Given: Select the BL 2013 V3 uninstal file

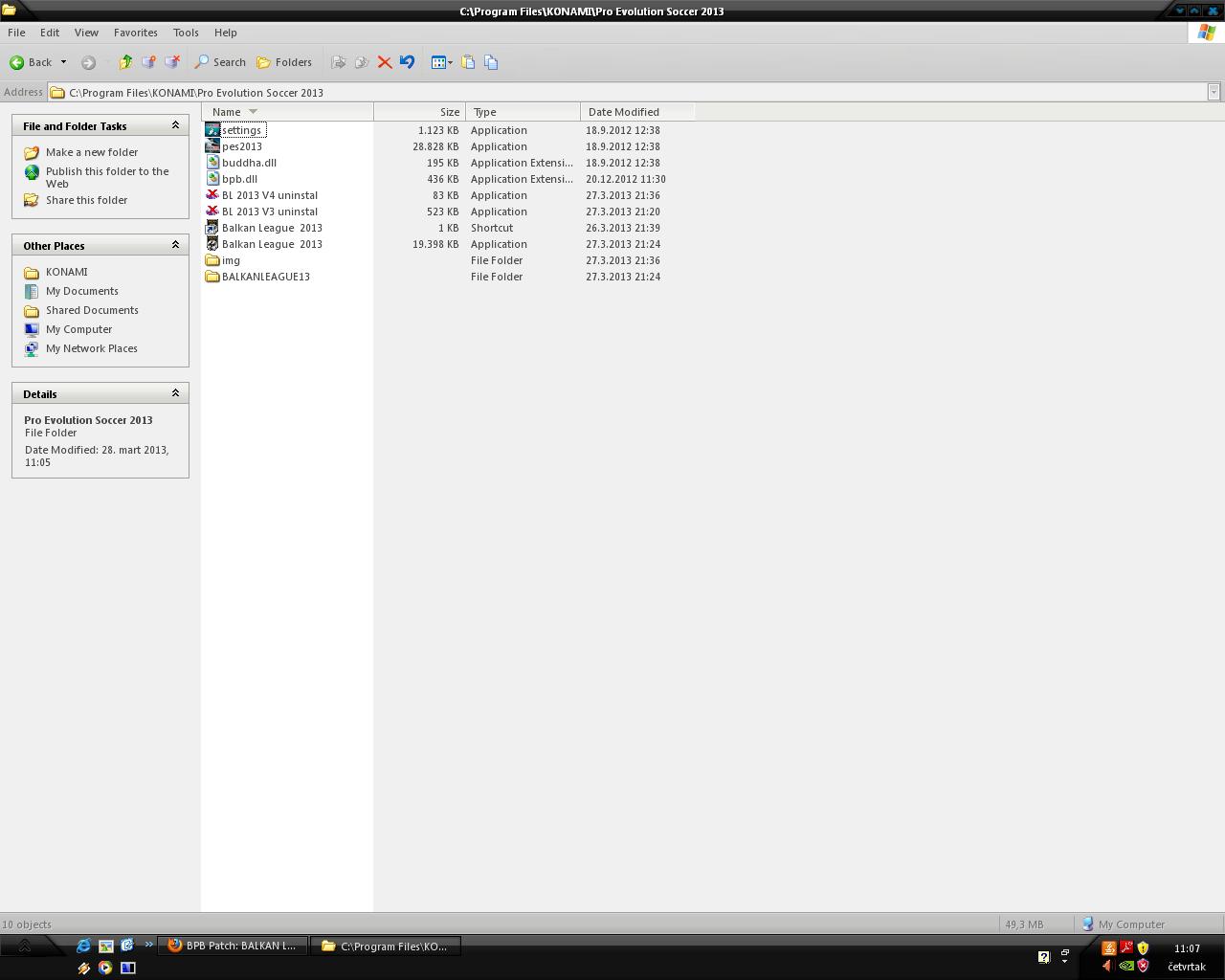Looking at the screenshot, I should pyautogui.click(x=270, y=212).
